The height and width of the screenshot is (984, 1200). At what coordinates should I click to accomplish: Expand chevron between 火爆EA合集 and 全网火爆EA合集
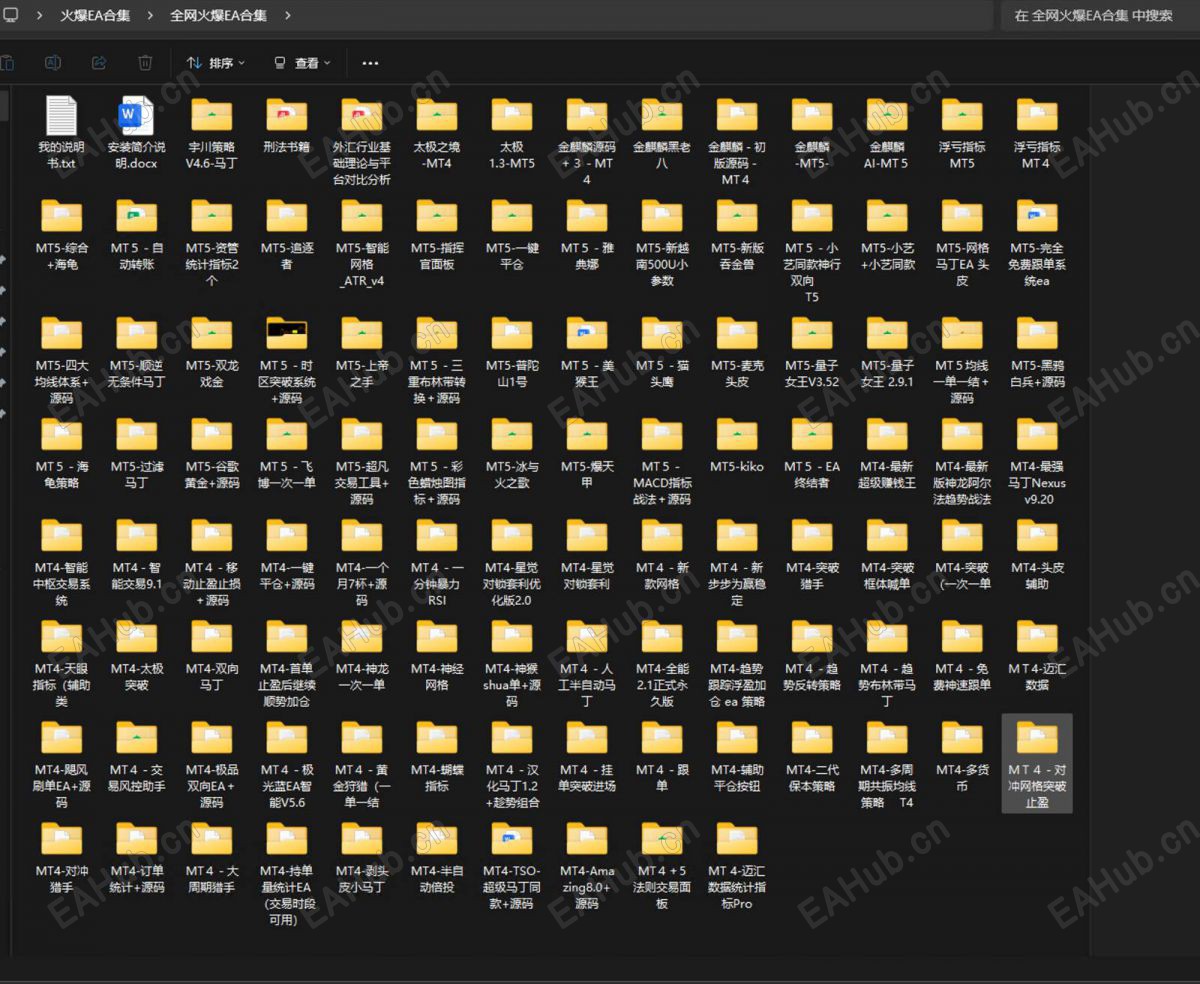[150, 15]
